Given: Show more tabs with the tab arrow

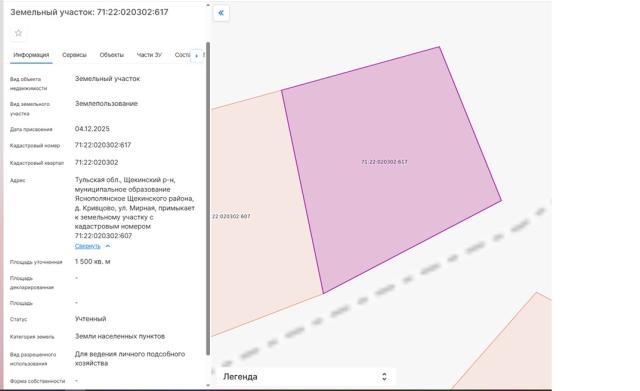Looking at the screenshot, I should [196, 56].
